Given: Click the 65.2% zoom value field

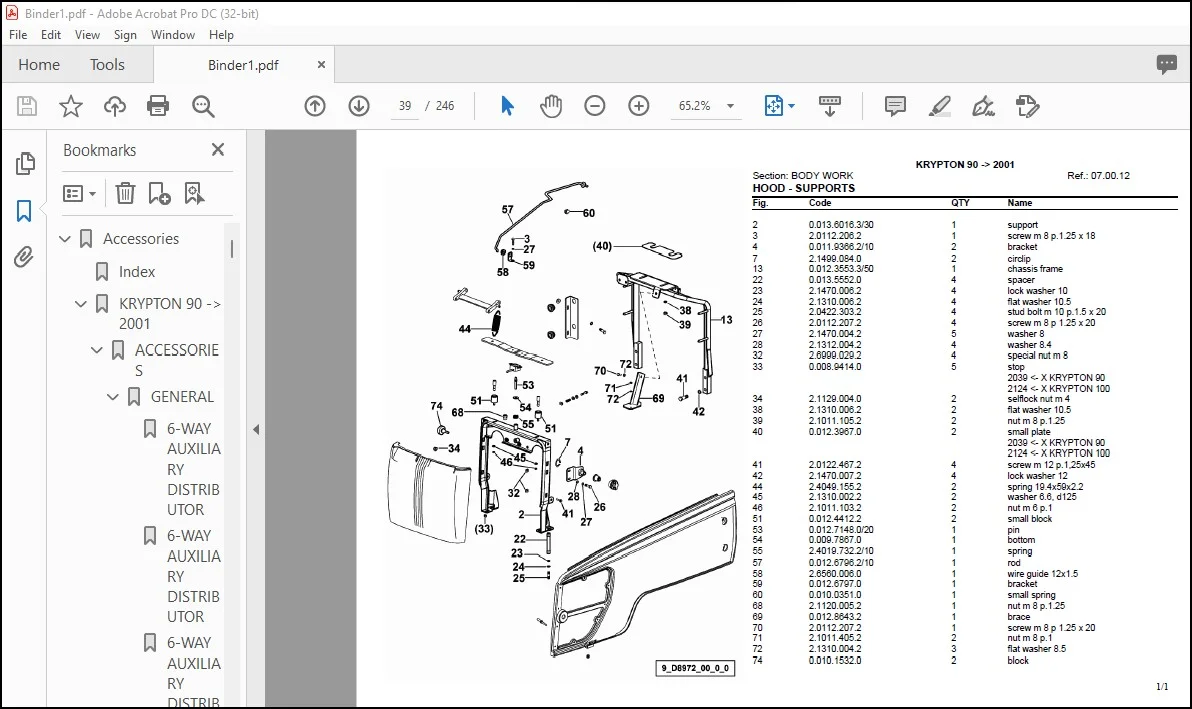Looking at the screenshot, I should pos(695,106).
